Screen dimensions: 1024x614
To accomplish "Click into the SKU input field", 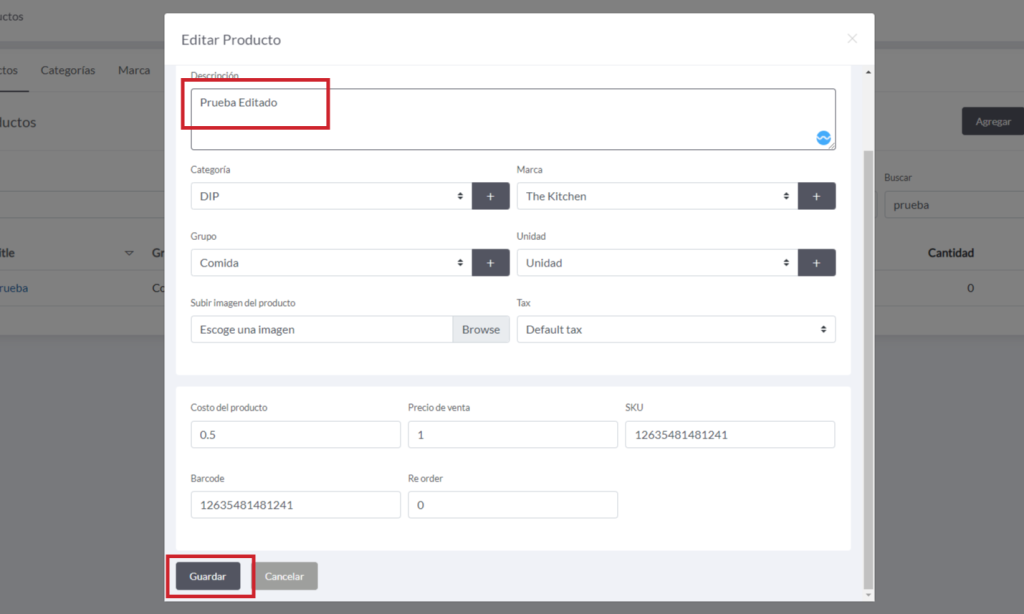I will [x=729, y=434].
